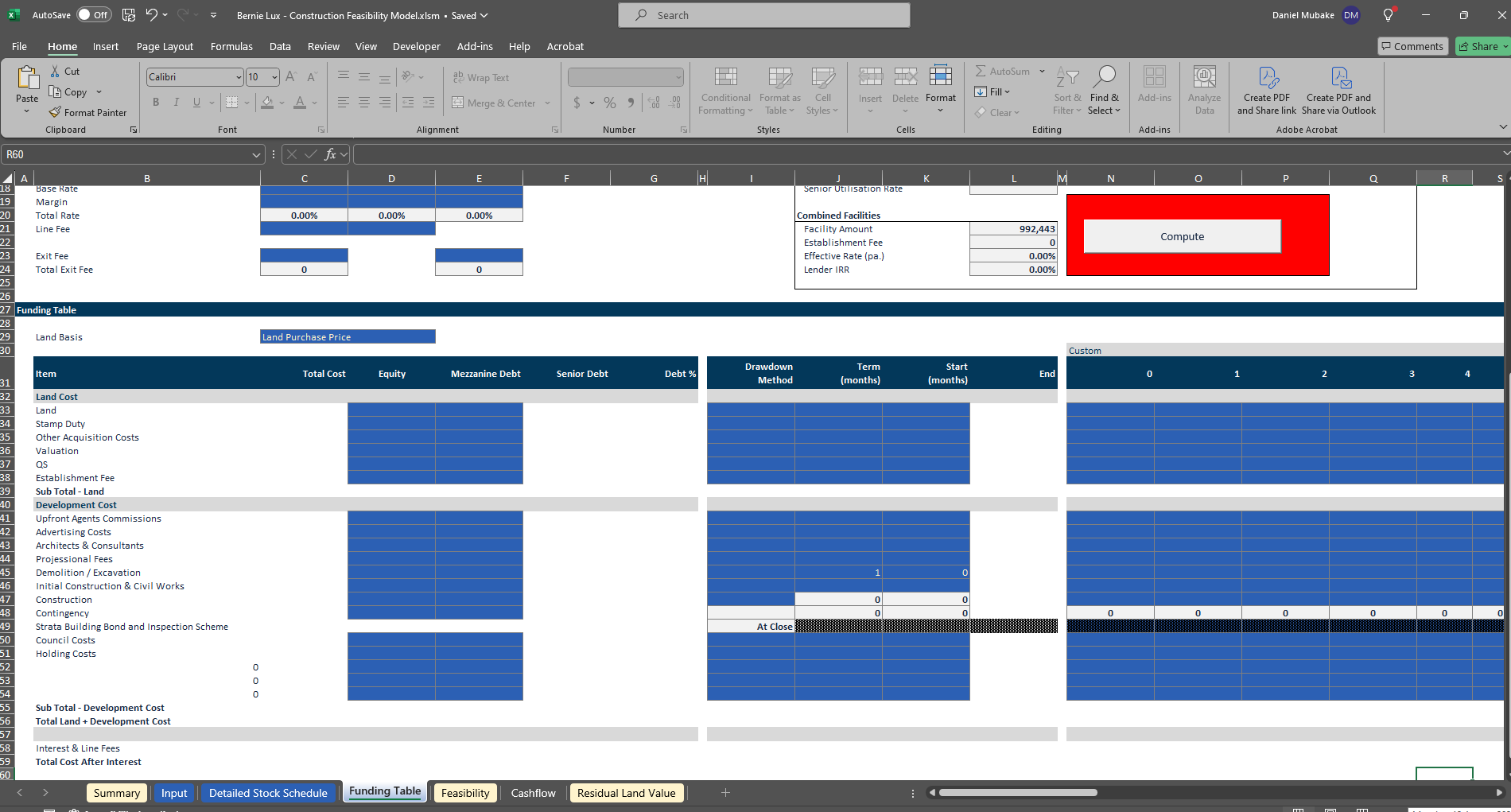Click the Increase Indent icon
Screen dimensions: 1511x812
coord(429,103)
